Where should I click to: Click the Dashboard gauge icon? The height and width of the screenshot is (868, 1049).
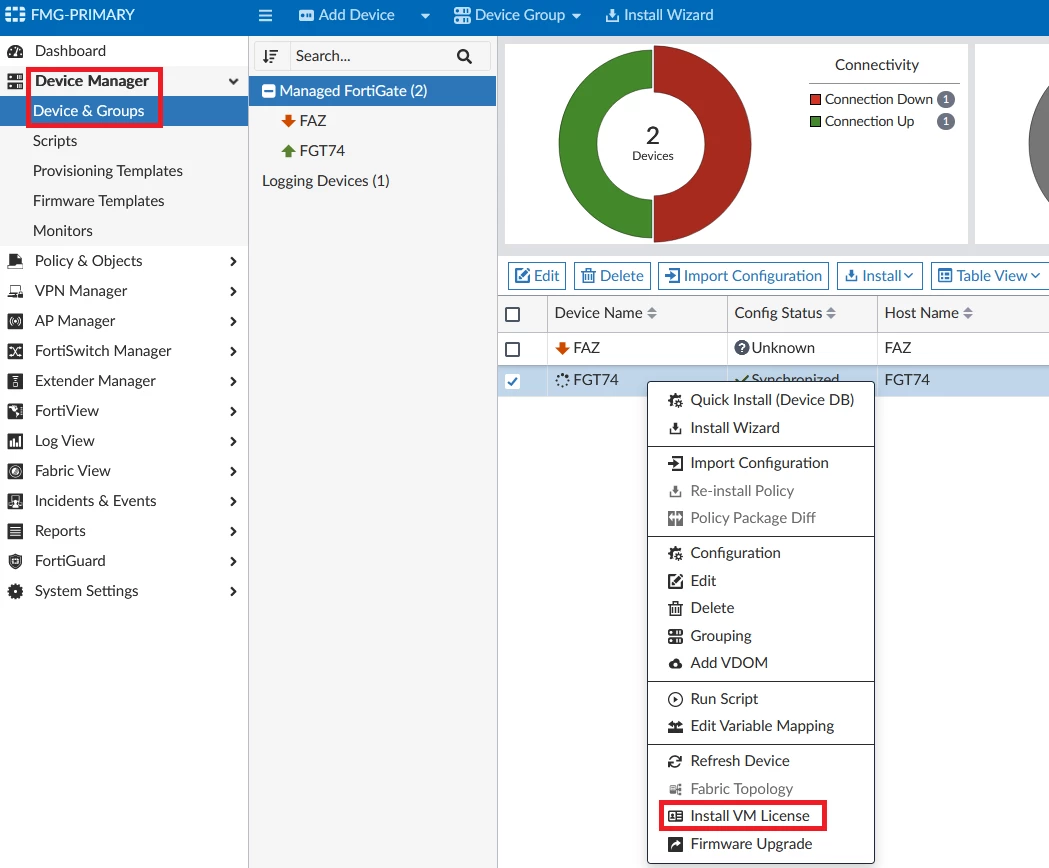pos(15,52)
